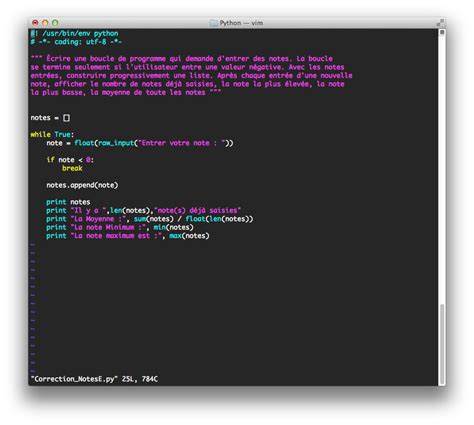The width and height of the screenshot is (474, 425).
Task: Click the yellow minimize window button
Action: tap(45, 23)
